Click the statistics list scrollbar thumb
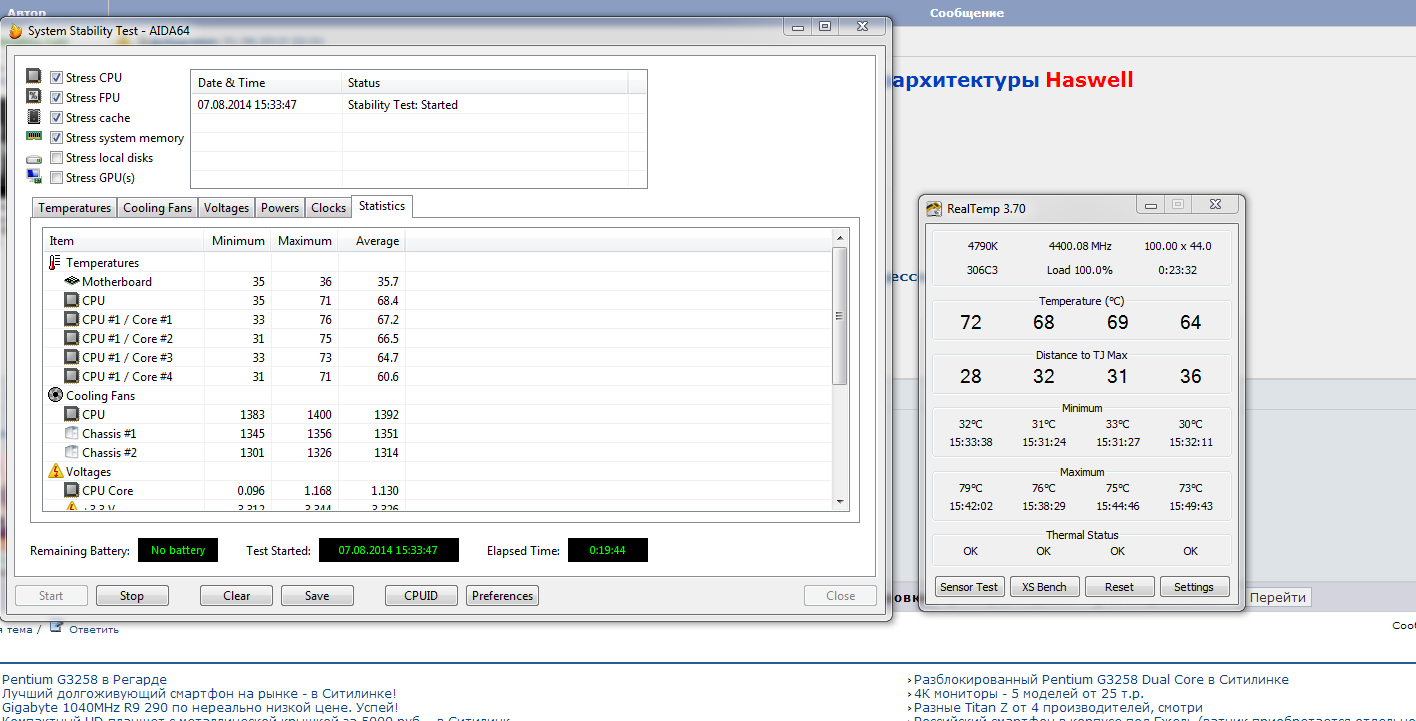This screenshot has height=721, width=1416. pos(840,316)
